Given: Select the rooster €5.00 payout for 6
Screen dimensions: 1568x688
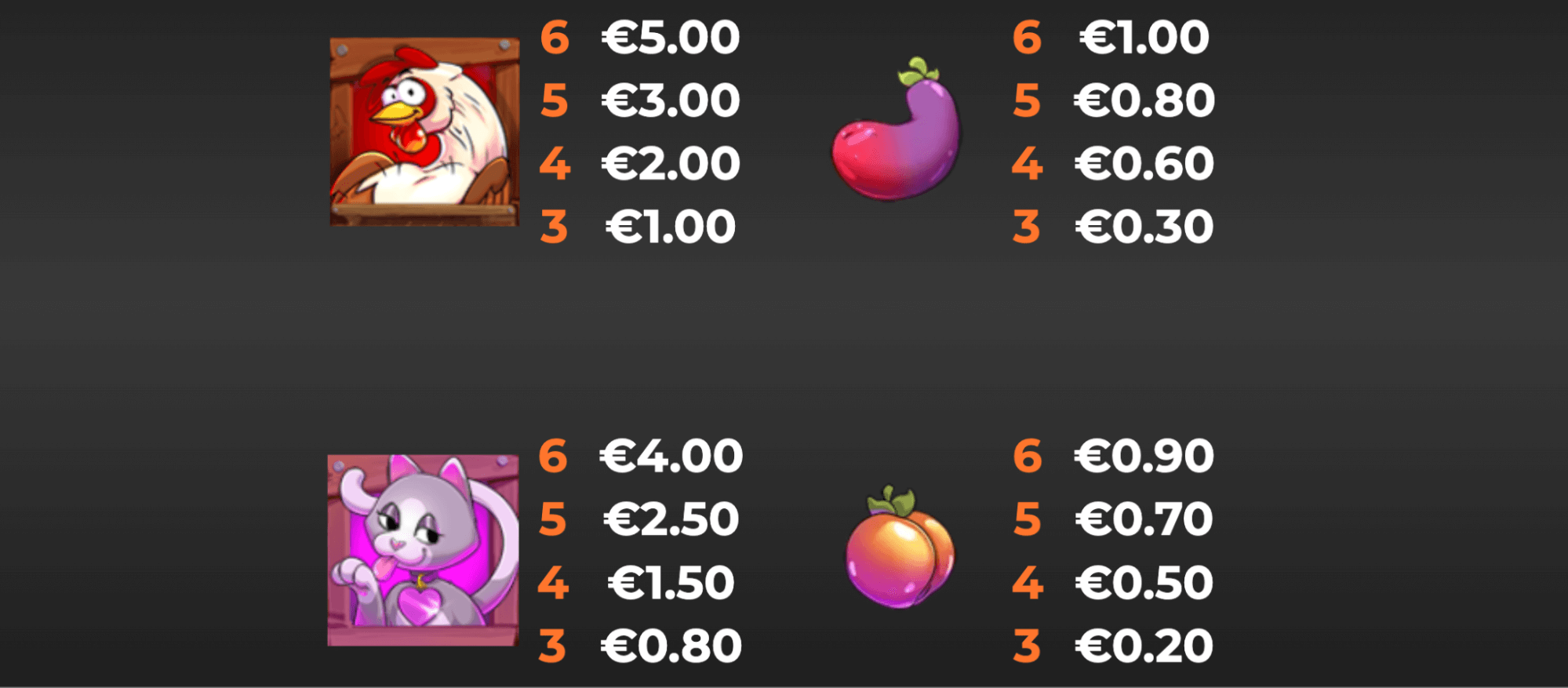Looking at the screenshot, I should tap(671, 38).
